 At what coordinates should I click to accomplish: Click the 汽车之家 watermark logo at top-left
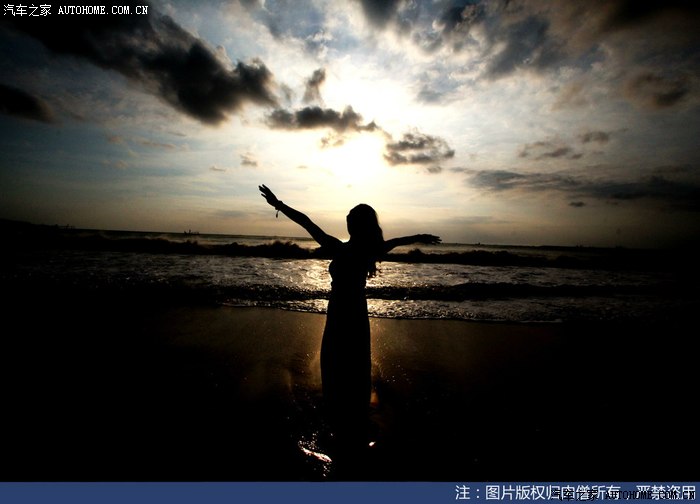(x=27, y=10)
